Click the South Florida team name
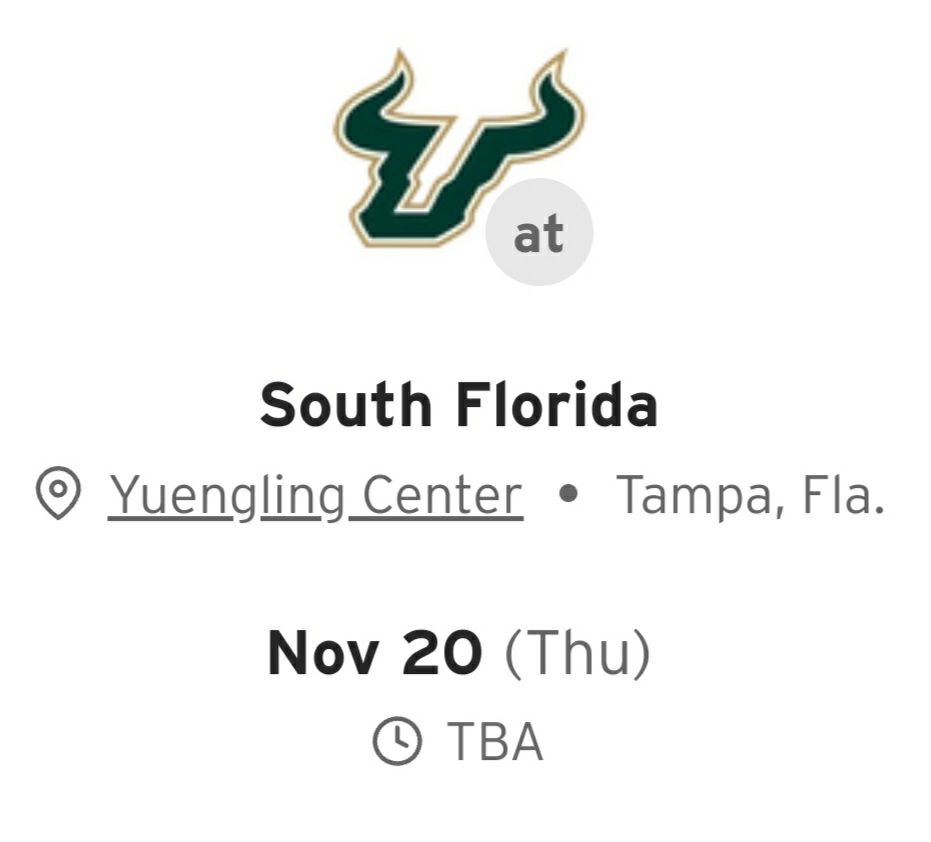 [459, 405]
